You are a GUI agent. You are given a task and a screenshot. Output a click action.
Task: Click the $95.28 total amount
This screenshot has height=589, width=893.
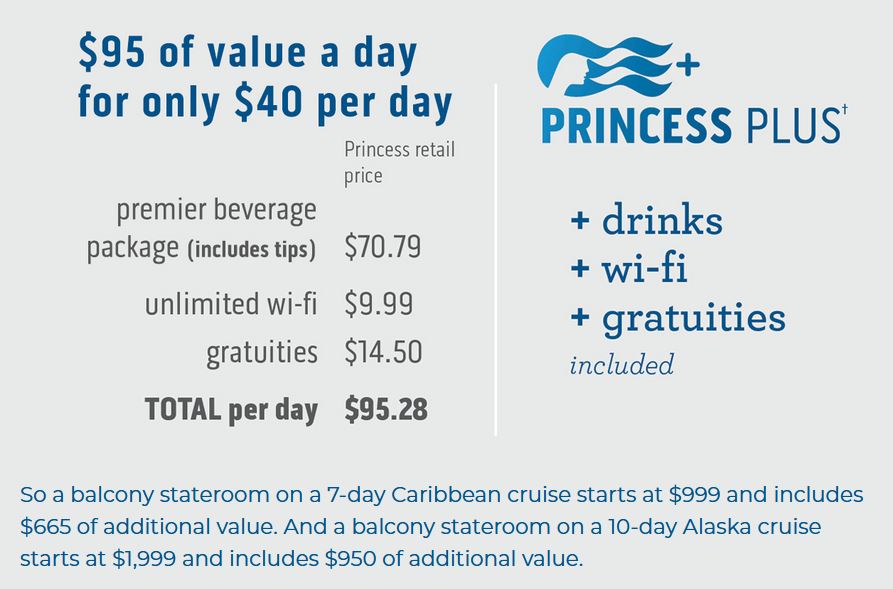[386, 409]
